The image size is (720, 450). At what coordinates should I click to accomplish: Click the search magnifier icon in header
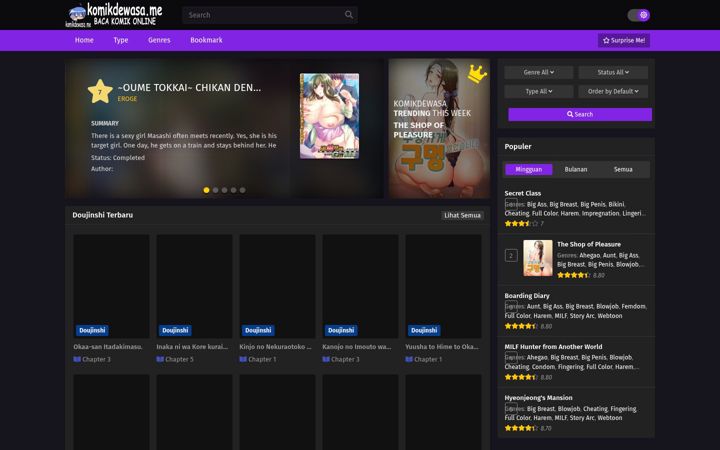pyautogui.click(x=349, y=15)
